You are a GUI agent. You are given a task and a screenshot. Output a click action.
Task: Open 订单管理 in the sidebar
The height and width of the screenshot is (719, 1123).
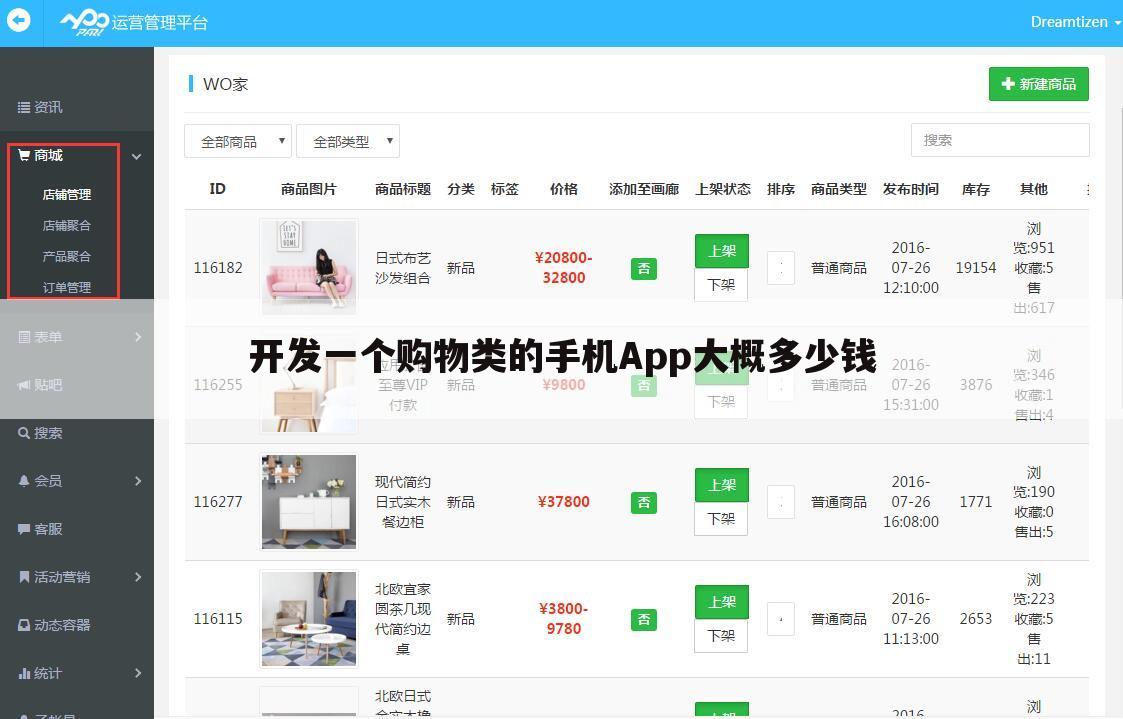pos(67,287)
